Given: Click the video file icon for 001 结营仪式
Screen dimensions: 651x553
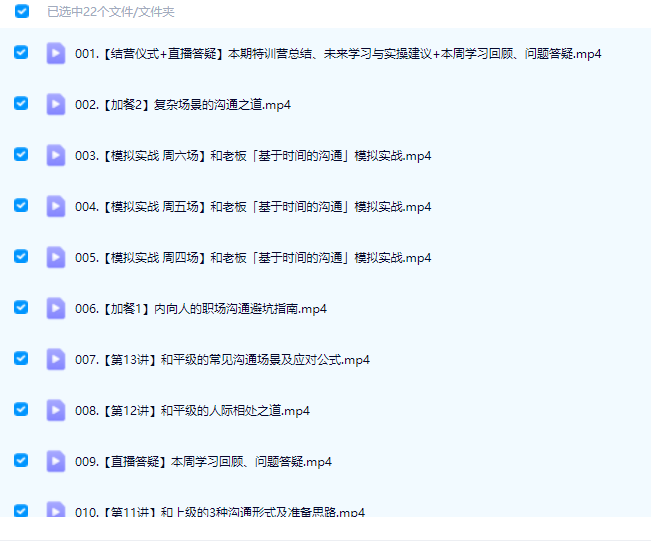Looking at the screenshot, I should coord(56,53).
